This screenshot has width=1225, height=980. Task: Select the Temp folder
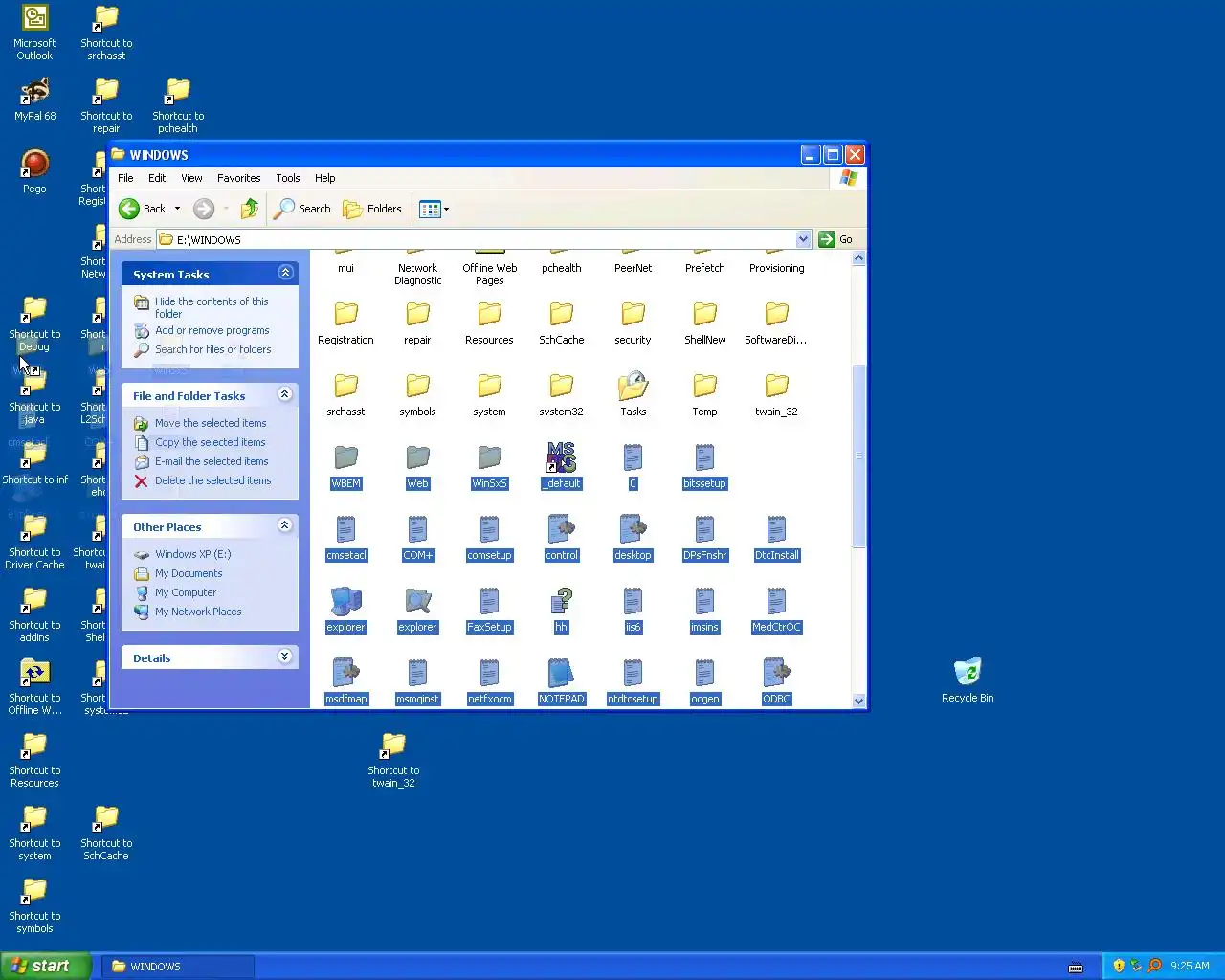[704, 395]
